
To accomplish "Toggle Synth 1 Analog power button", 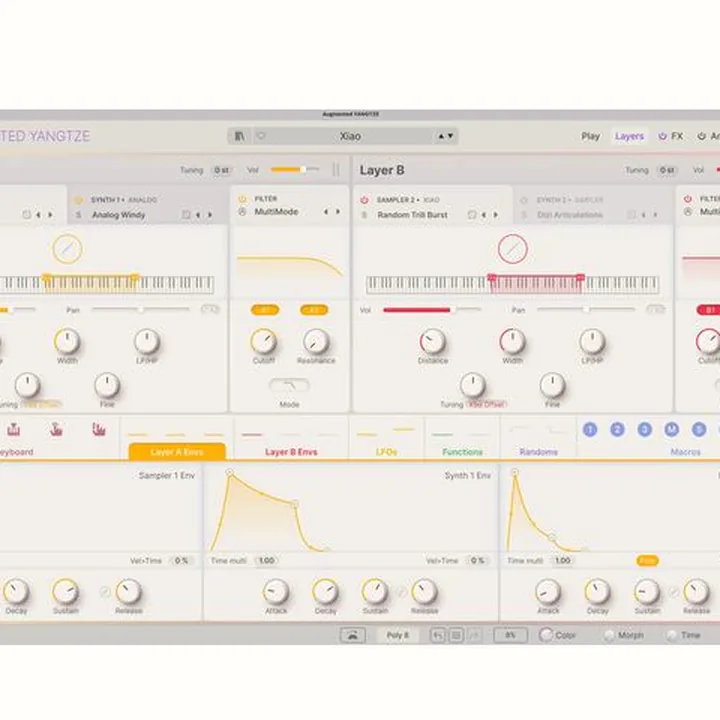I will tap(79, 200).
